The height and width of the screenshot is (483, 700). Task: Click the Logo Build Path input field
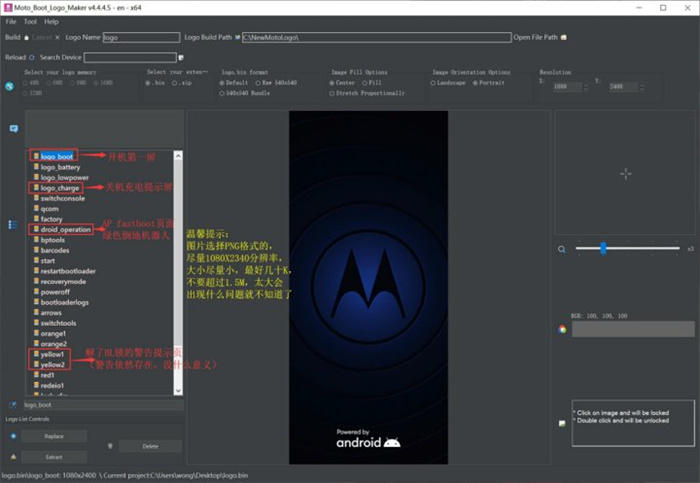click(375, 37)
